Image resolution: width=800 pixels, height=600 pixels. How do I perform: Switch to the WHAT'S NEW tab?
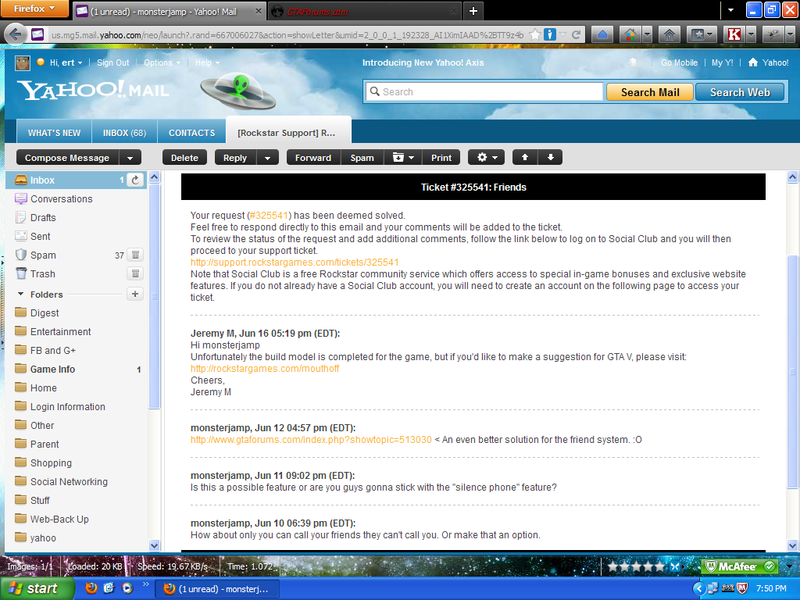[54, 133]
